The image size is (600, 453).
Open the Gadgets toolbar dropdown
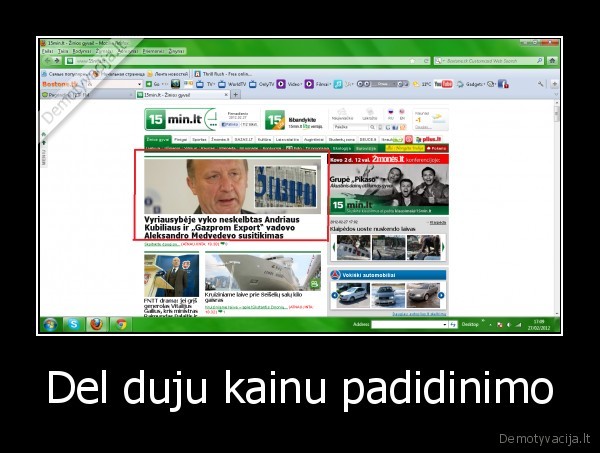click(471, 84)
